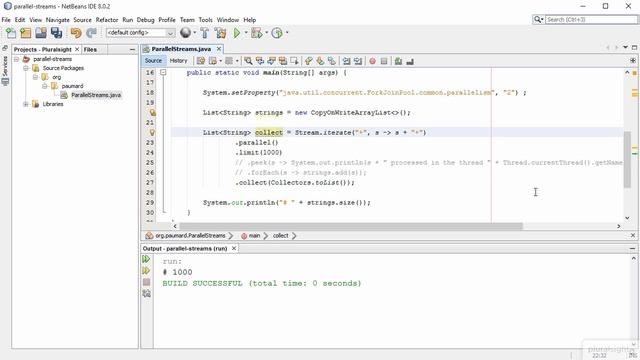The width and height of the screenshot is (640, 360).
Task: Click the orange Undo arrow
Action: coord(76,33)
